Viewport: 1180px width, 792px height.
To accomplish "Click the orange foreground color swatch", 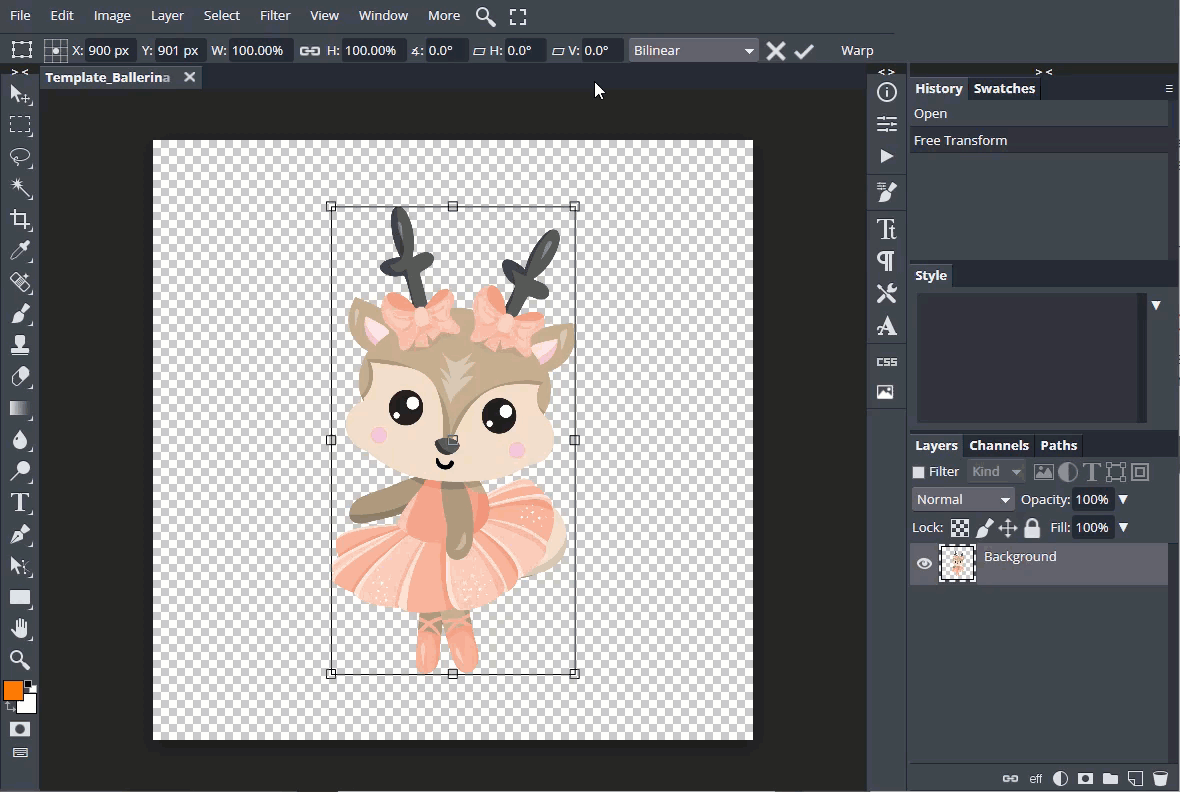I will coord(13,691).
